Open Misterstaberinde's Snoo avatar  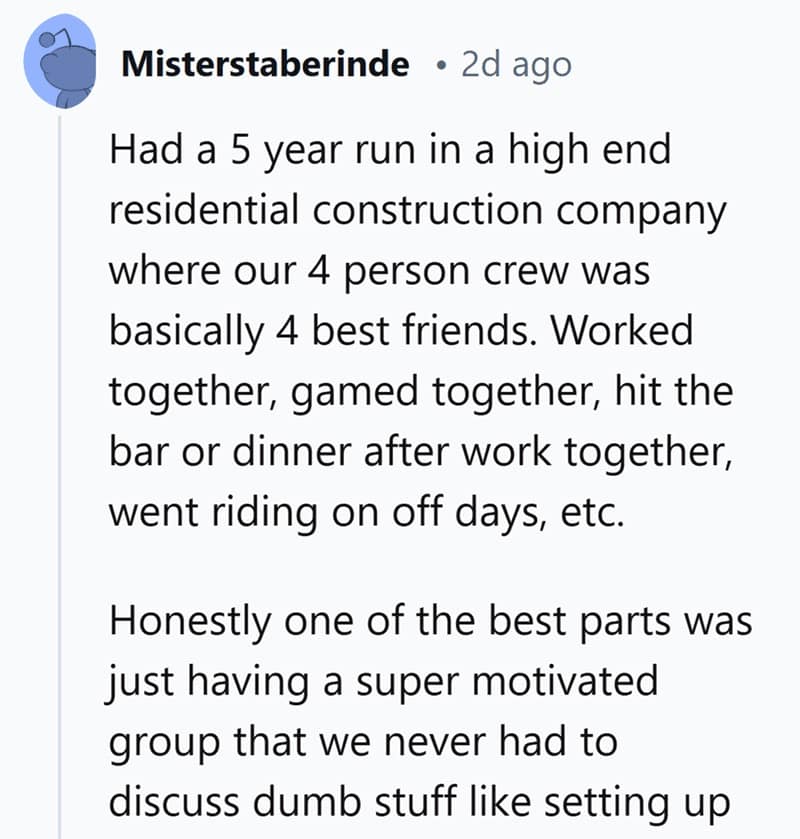61,66
